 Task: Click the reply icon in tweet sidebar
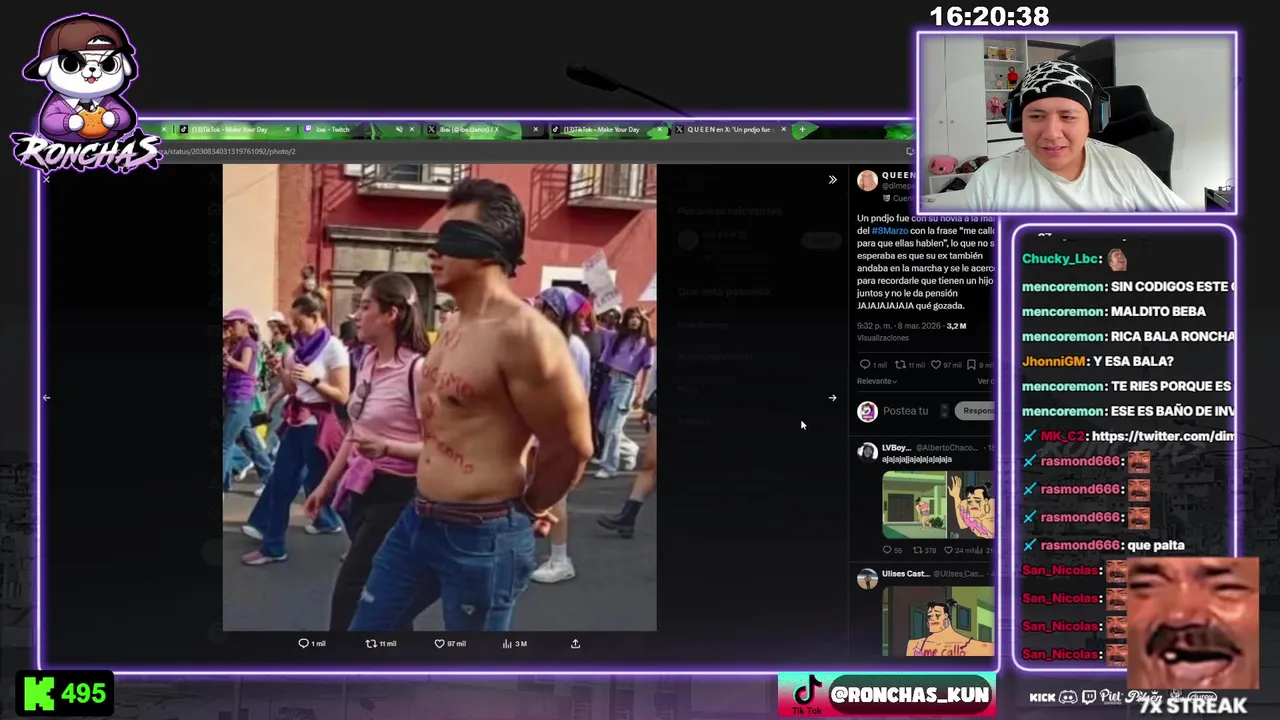865,365
